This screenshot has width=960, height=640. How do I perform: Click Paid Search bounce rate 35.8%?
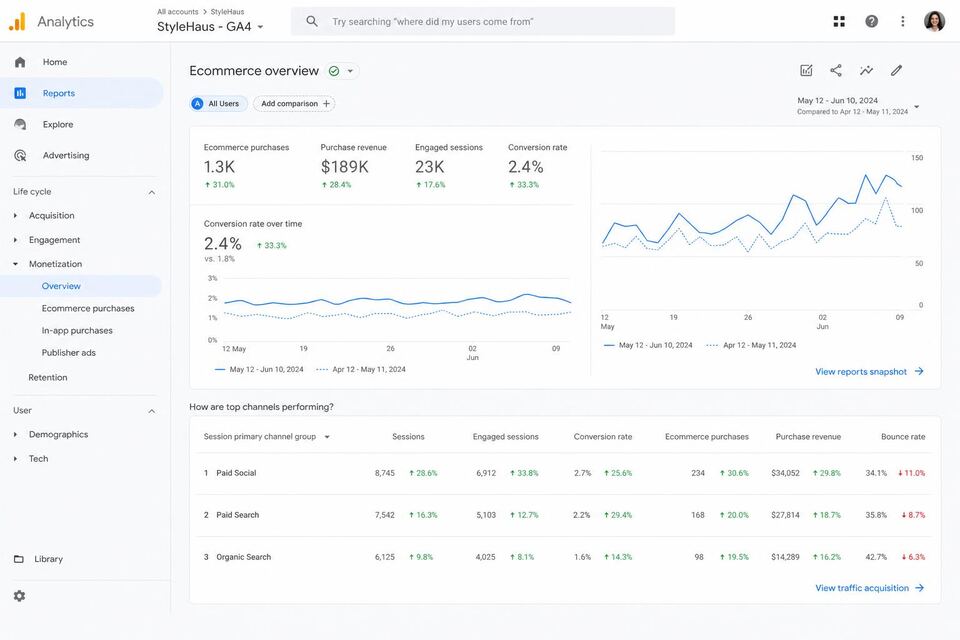pyautogui.click(x=876, y=515)
